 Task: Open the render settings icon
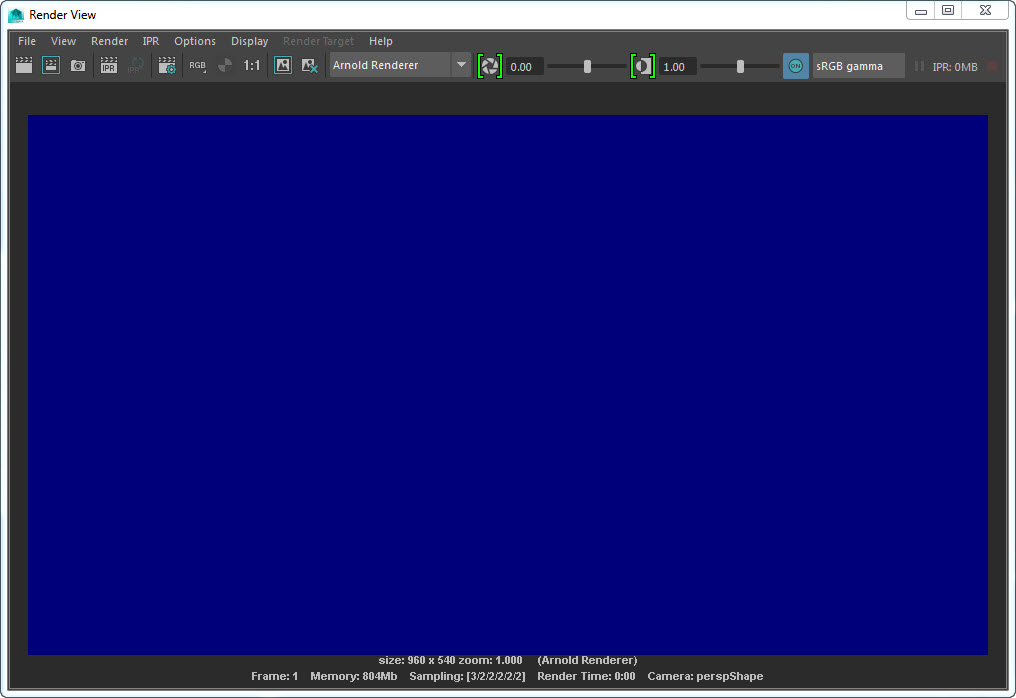point(166,65)
